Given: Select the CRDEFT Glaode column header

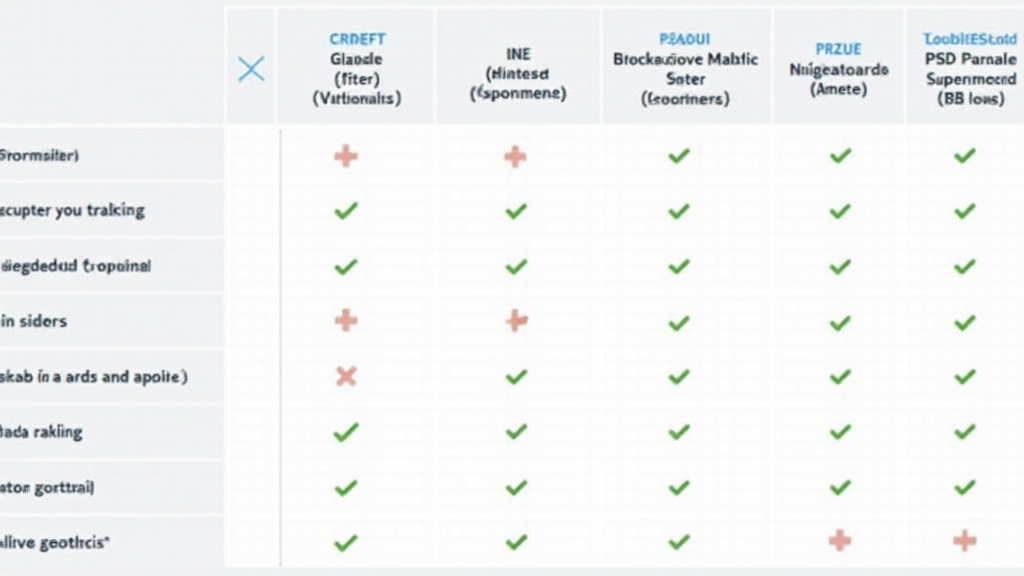Looking at the screenshot, I should click(x=357, y=69).
